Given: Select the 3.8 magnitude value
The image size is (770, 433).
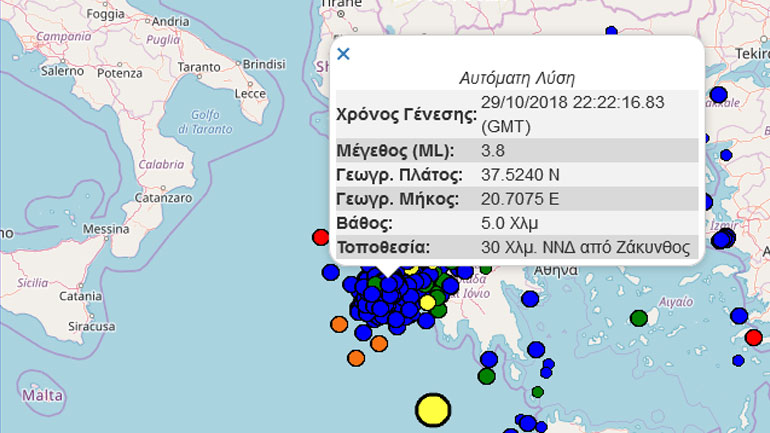Looking at the screenshot, I should 493,151.
